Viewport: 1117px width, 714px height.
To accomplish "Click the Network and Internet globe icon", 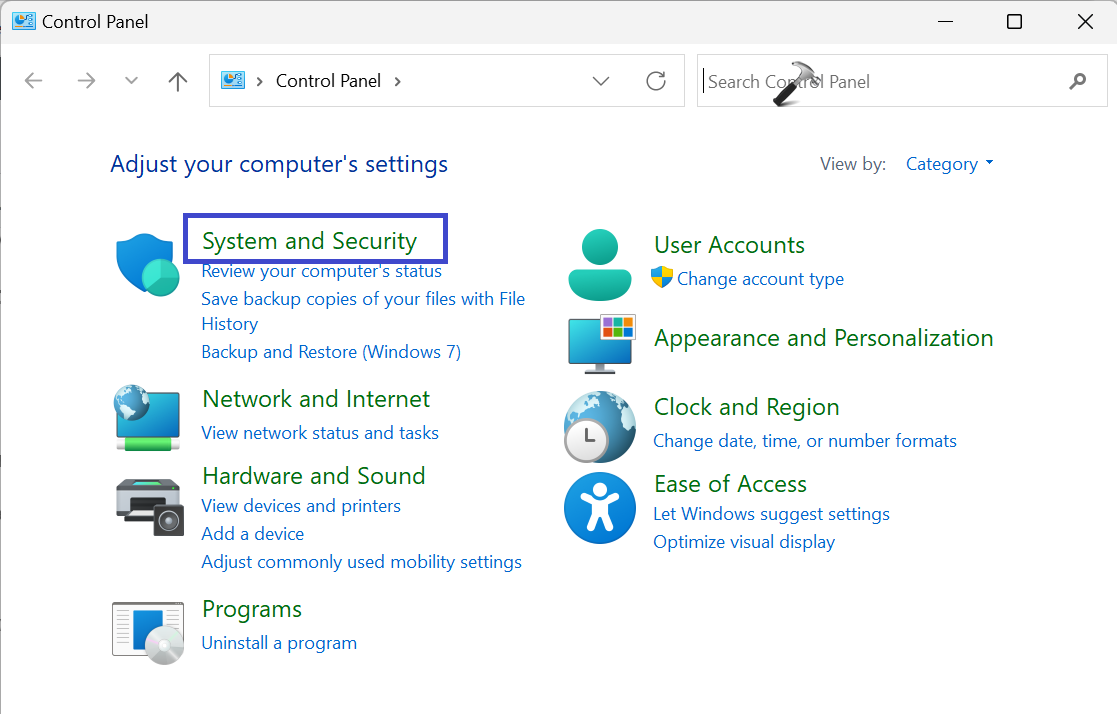I will tap(147, 416).
